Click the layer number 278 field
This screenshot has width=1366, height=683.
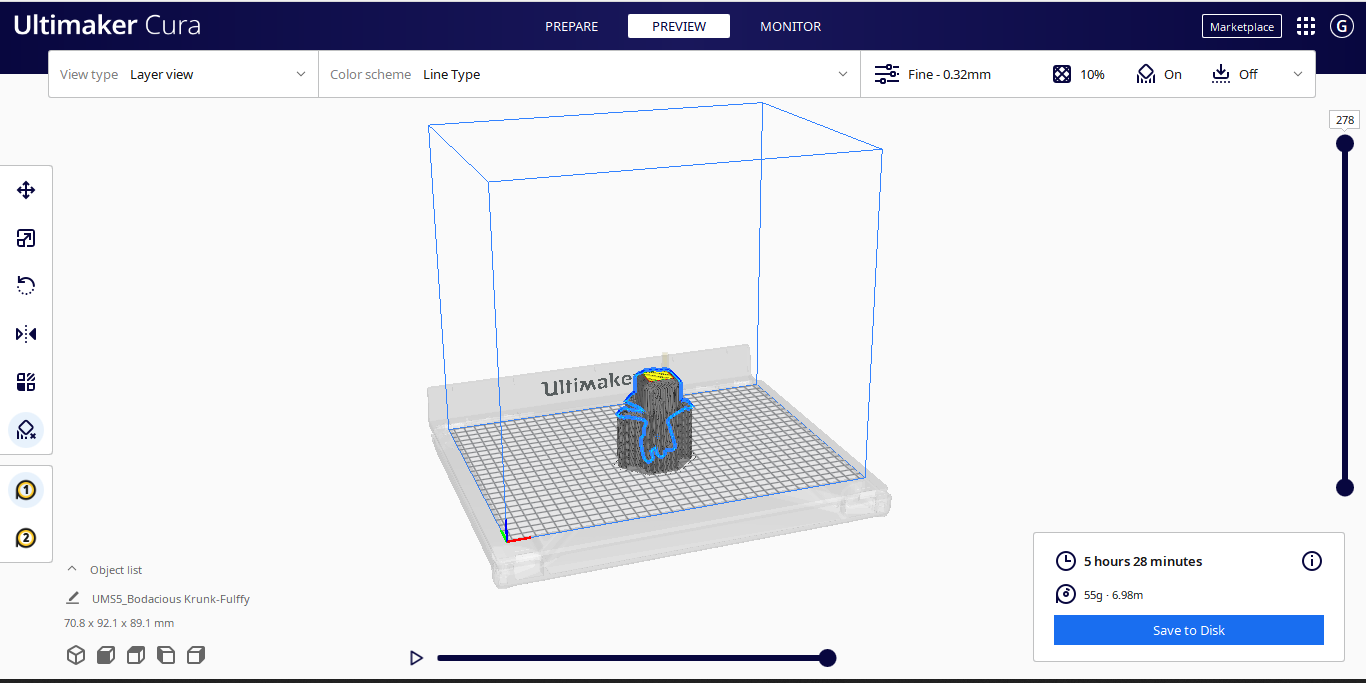tap(1345, 120)
